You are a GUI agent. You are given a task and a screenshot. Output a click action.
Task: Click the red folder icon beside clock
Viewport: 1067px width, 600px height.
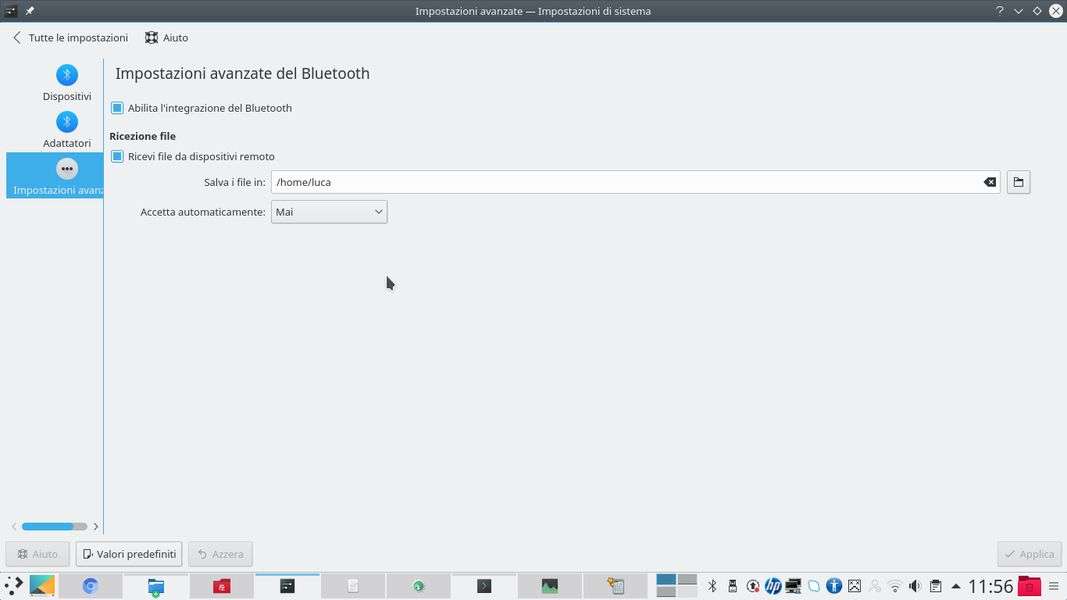coord(1030,586)
